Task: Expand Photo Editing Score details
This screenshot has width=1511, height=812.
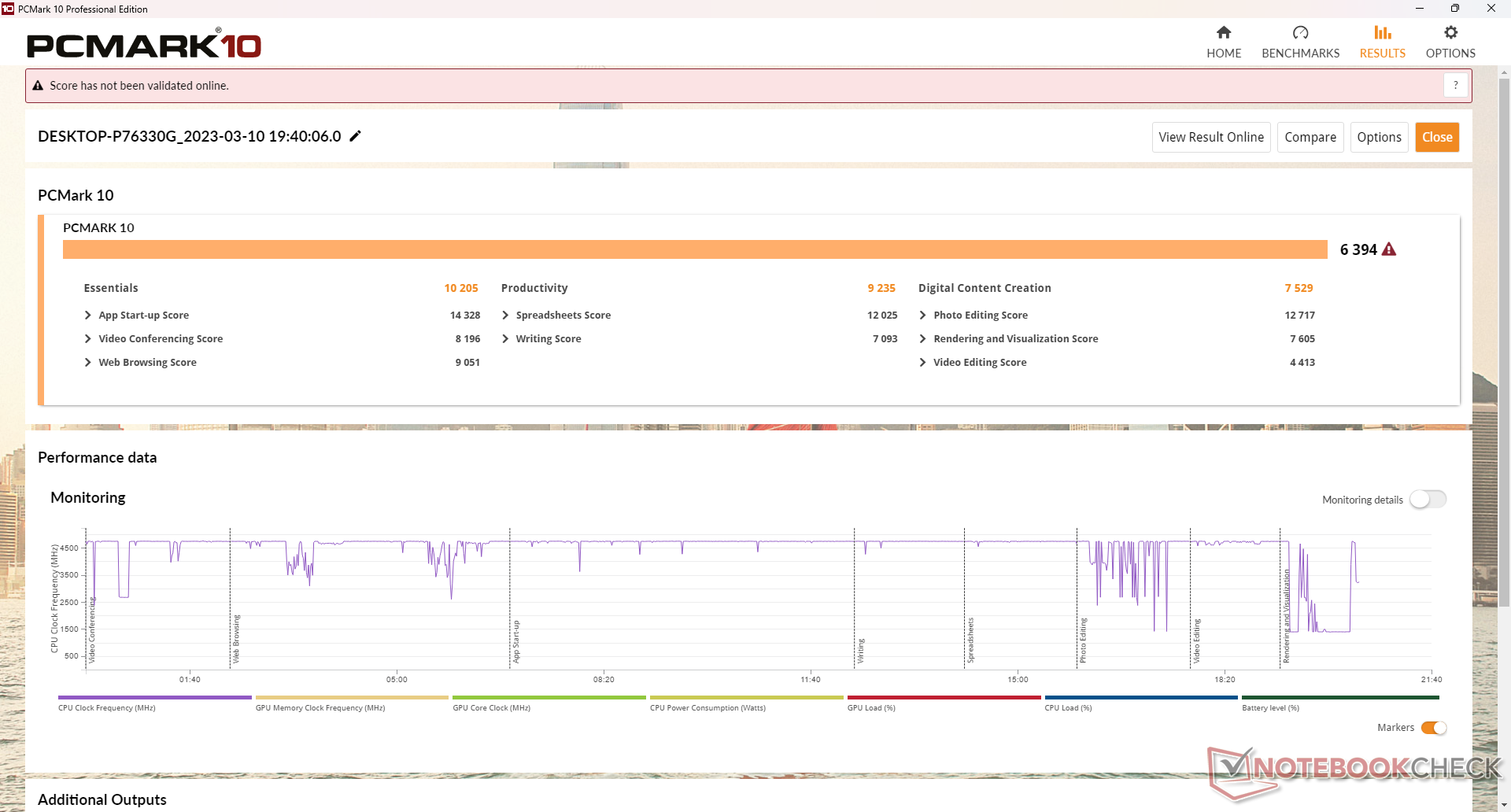Action: [x=922, y=315]
